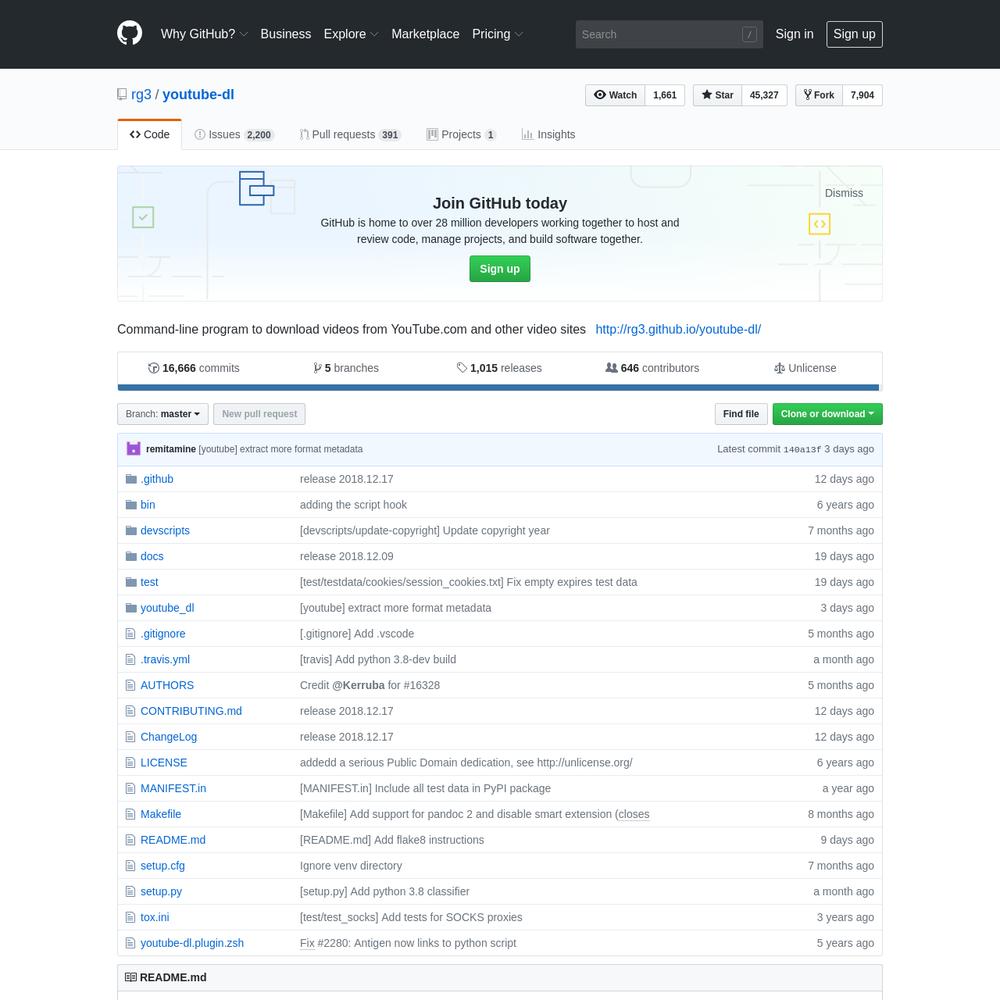The width and height of the screenshot is (1000, 1000).
Task: View the 5 branches
Action: pos(346,368)
